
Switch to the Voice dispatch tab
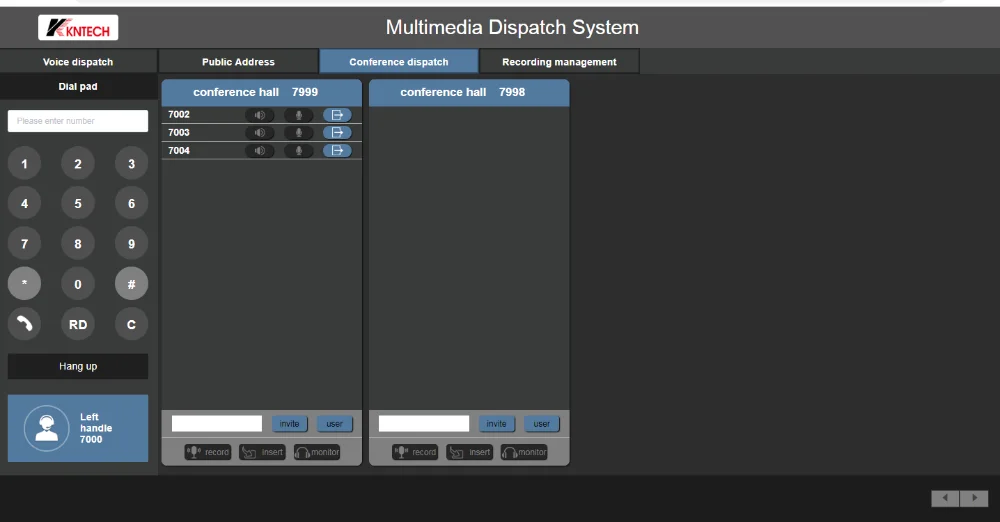(78, 62)
